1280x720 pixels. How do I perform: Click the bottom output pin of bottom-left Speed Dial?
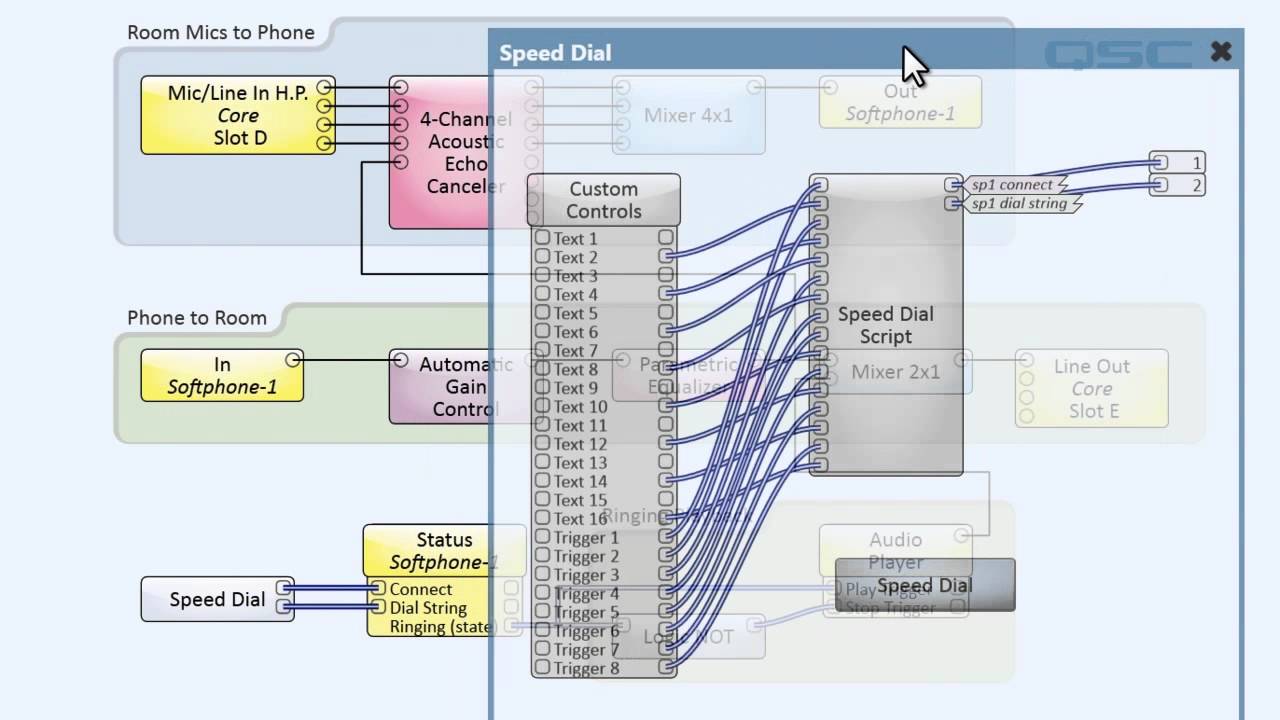click(x=284, y=606)
